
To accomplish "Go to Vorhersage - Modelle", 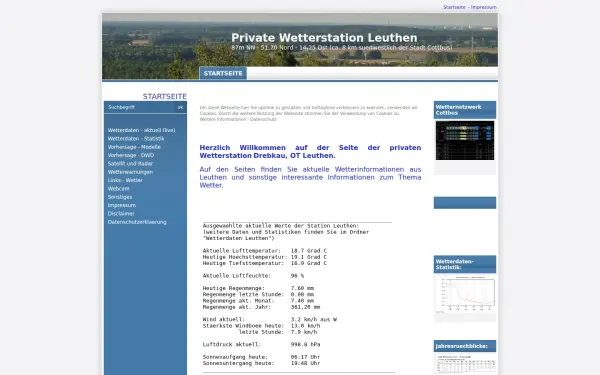I will pos(134,147).
